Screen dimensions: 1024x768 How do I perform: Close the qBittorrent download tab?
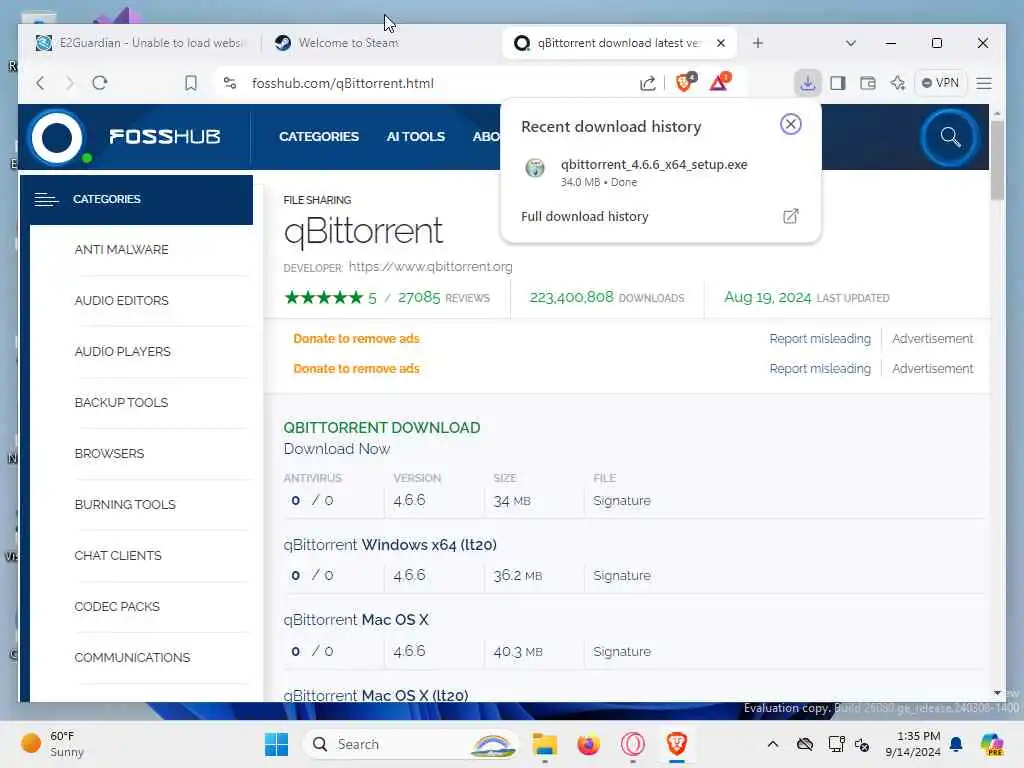point(720,43)
